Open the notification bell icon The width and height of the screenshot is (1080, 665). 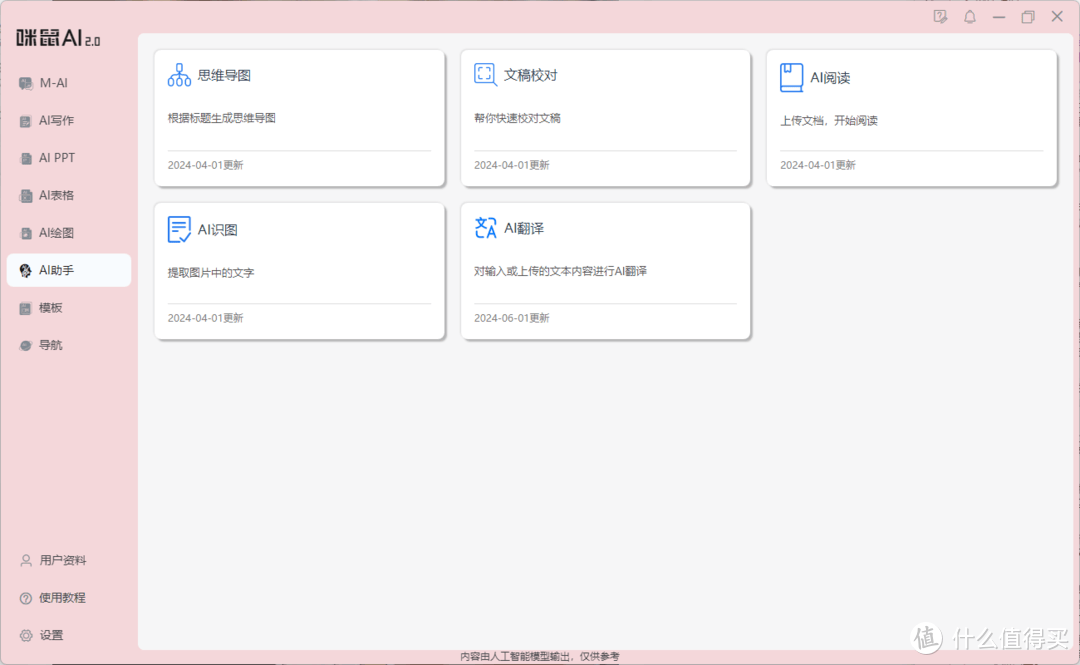tap(969, 17)
